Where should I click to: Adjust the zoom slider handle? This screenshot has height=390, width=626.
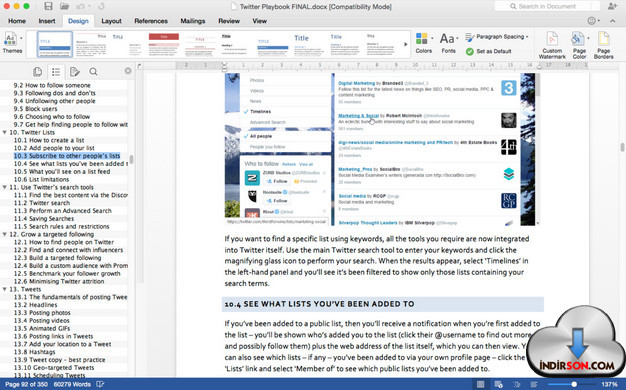click(574, 384)
